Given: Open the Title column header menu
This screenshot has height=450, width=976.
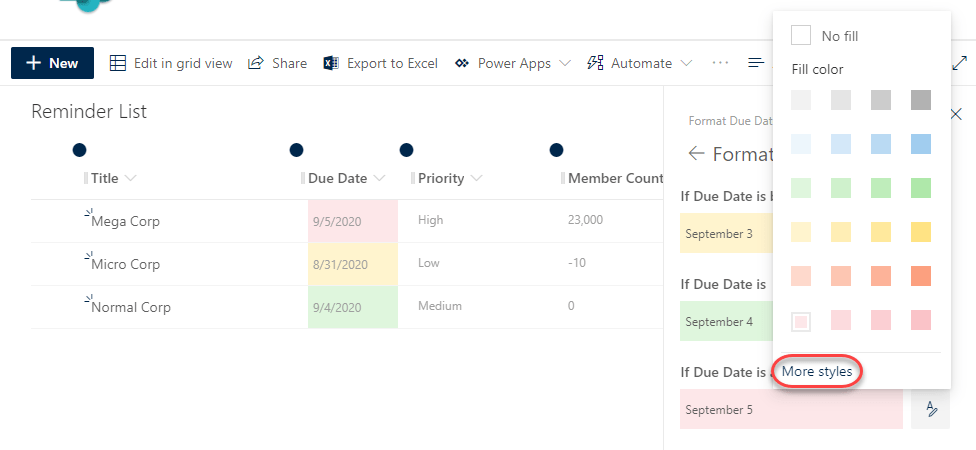Looking at the screenshot, I should coord(130,179).
